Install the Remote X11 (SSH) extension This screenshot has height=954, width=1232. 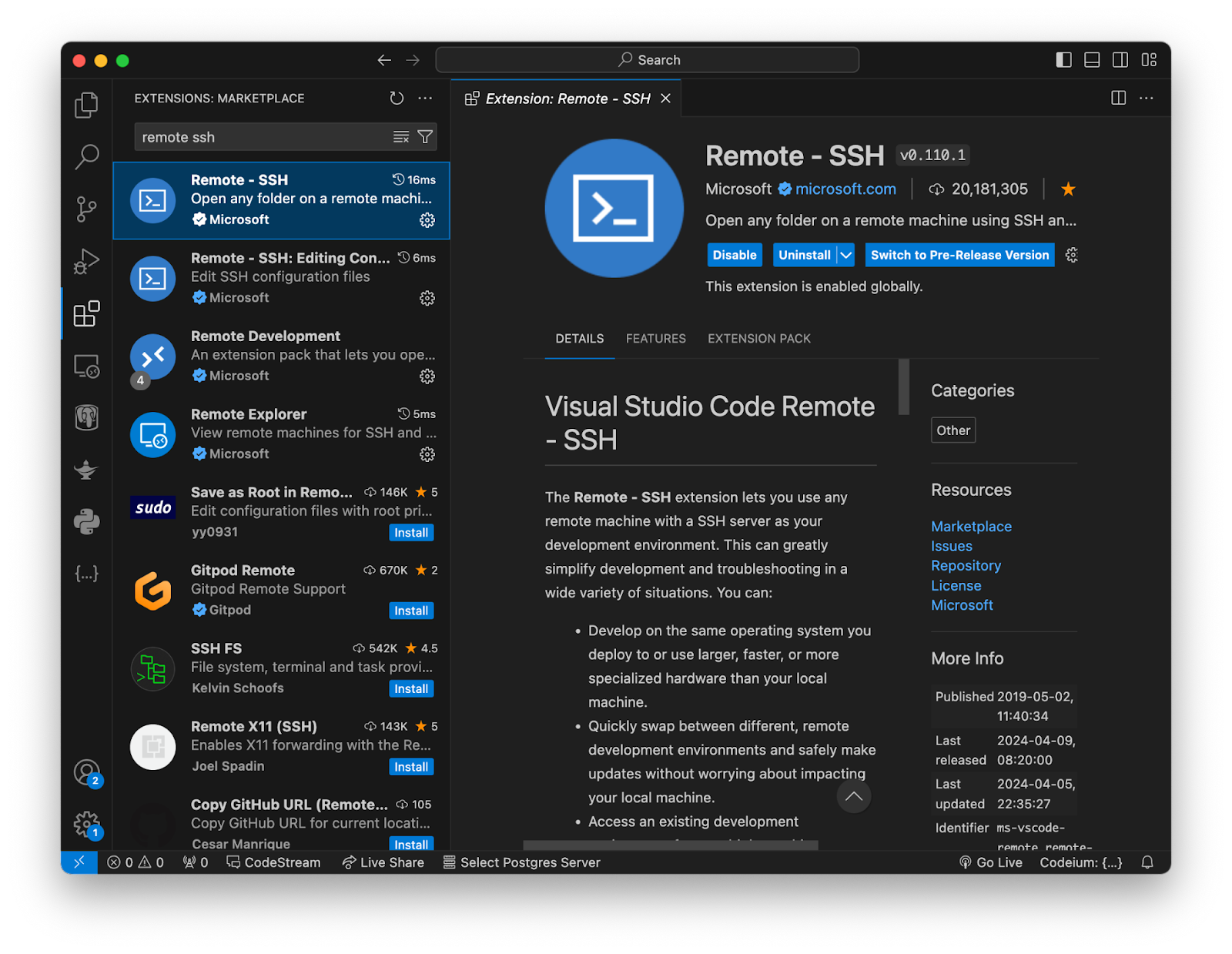click(411, 767)
